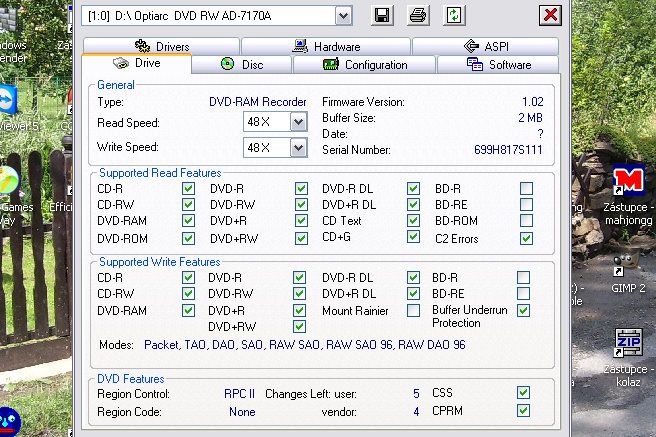Open the ZIP kolaz desktop shortcut
Viewport: 656px width, 437px height.
[x=628, y=342]
